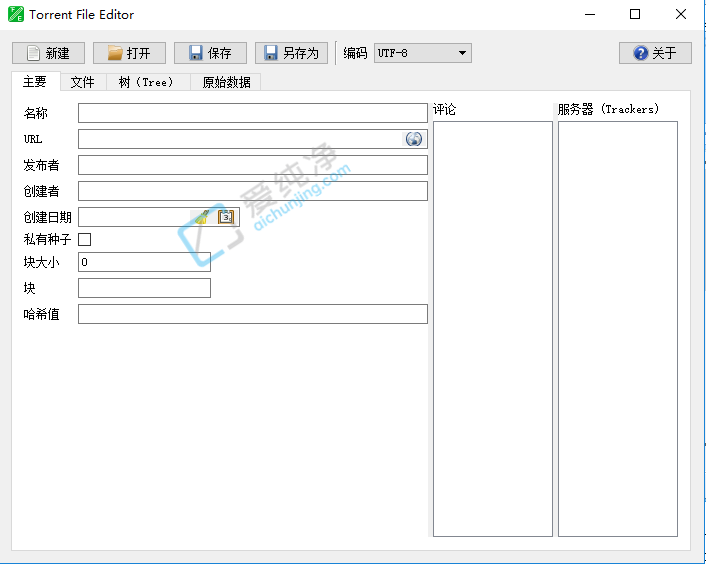The width and height of the screenshot is (706, 564).
Task: Click inside the 服务器 (Trackers) text area
Action: (x=618, y=329)
